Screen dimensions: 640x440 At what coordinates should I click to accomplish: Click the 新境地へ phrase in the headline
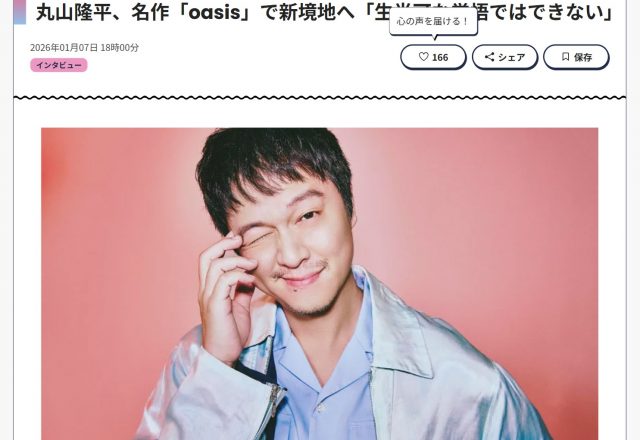click(x=319, y=13)
